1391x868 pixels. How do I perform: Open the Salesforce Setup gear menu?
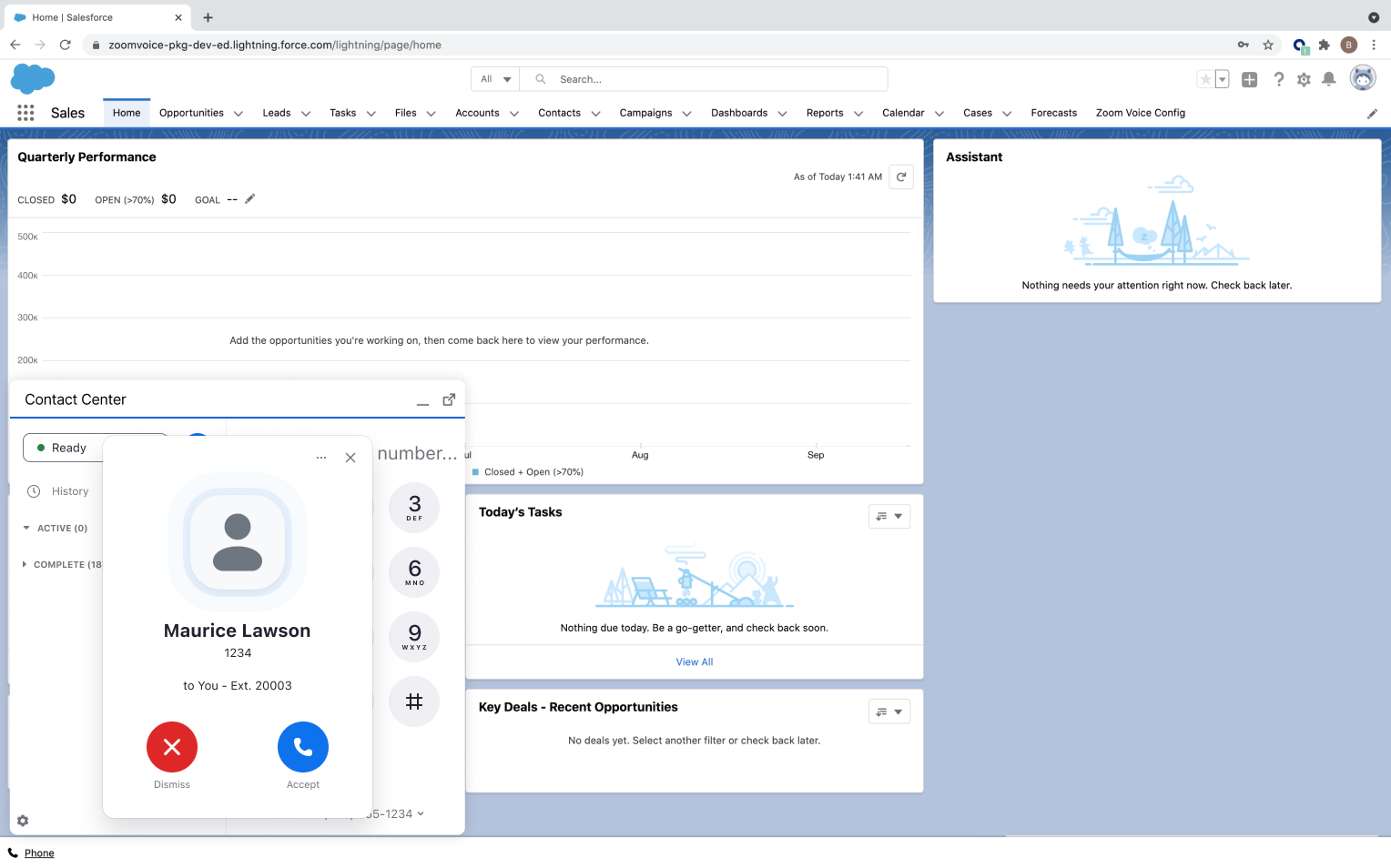(1304, 80)
